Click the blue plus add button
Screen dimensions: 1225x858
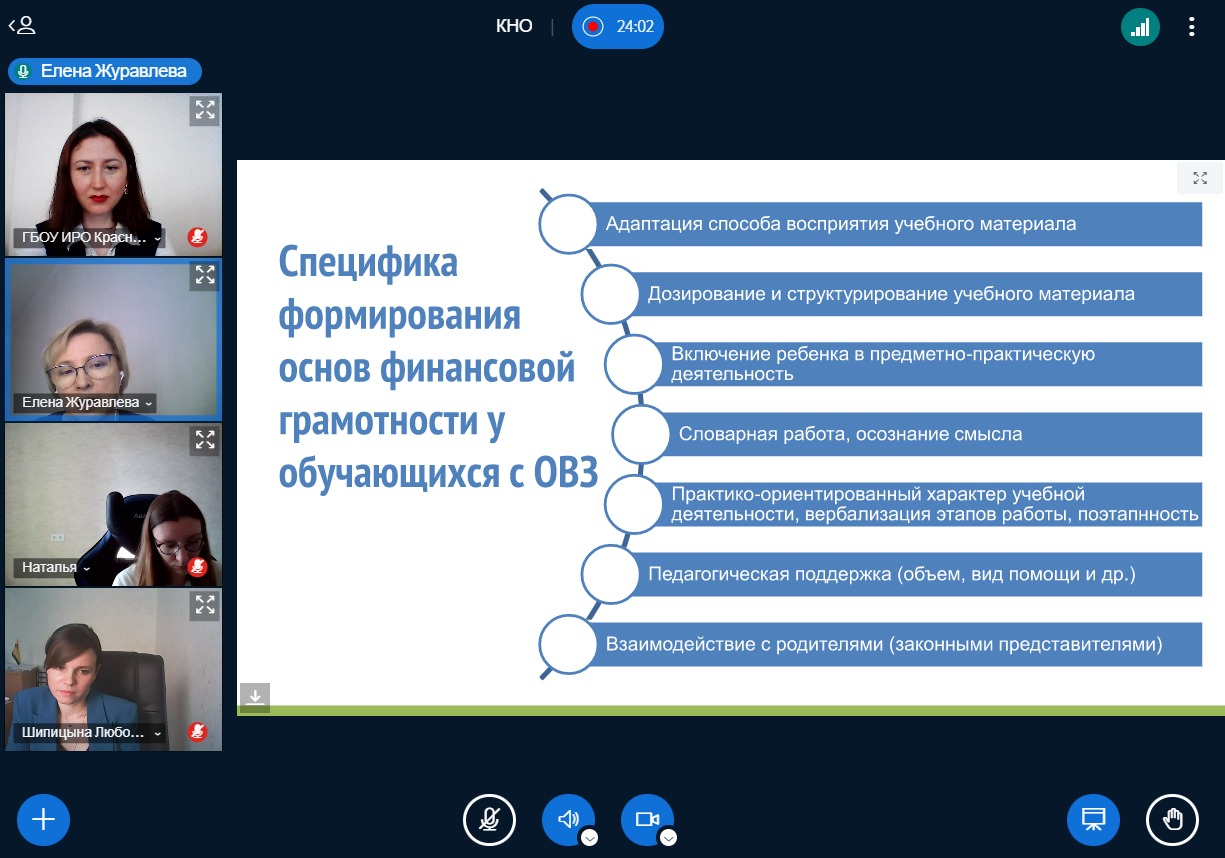(43, 820)
